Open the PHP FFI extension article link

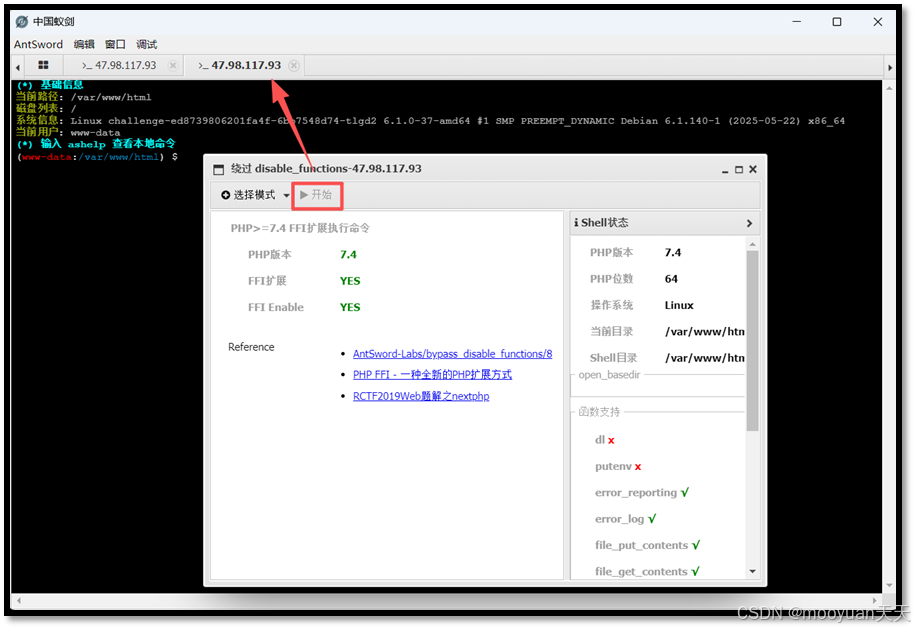point(432,375)
